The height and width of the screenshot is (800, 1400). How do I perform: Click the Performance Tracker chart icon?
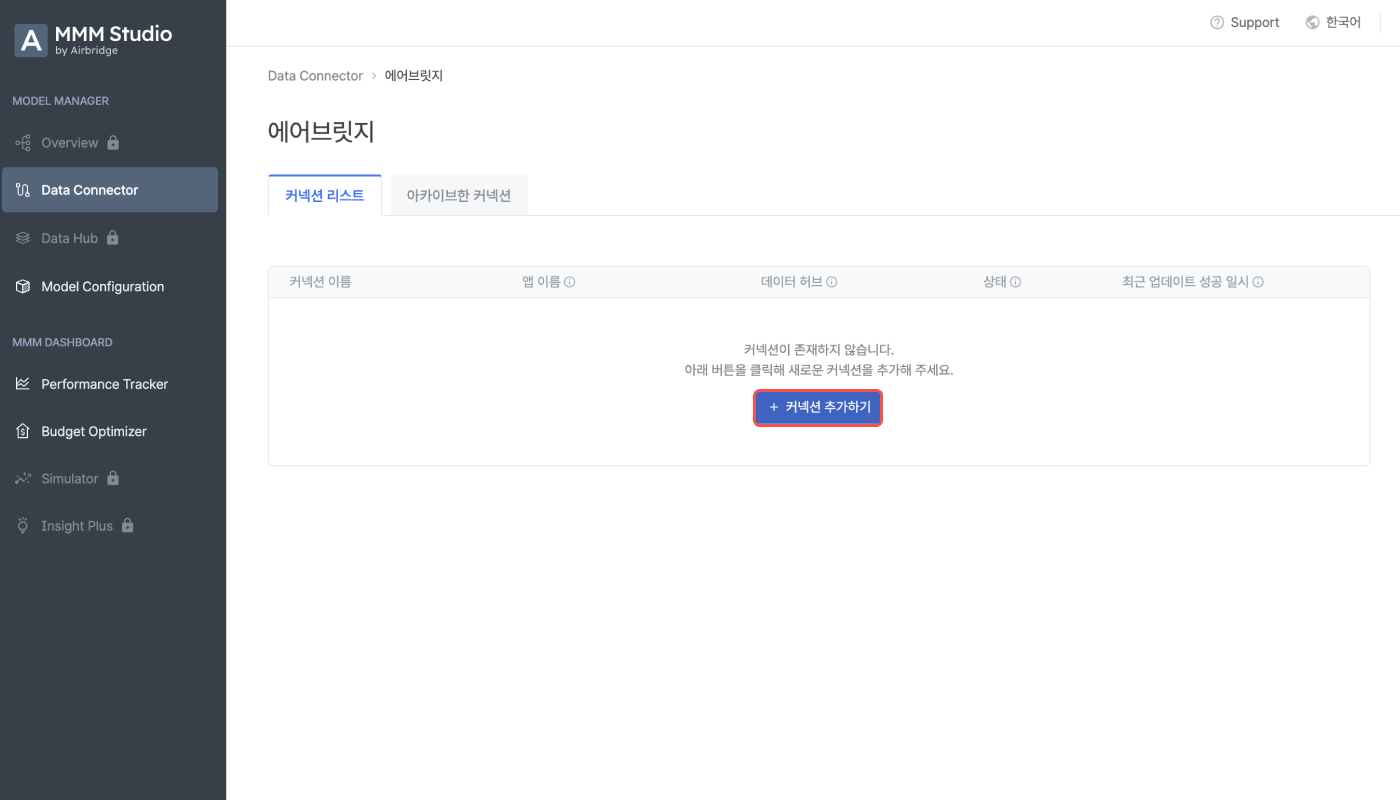(22, 384)
